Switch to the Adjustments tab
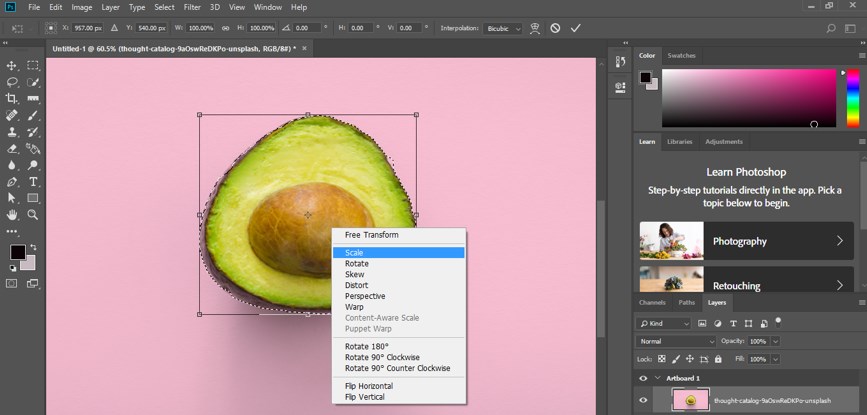The image size is (867, 415). coord(724,141)
